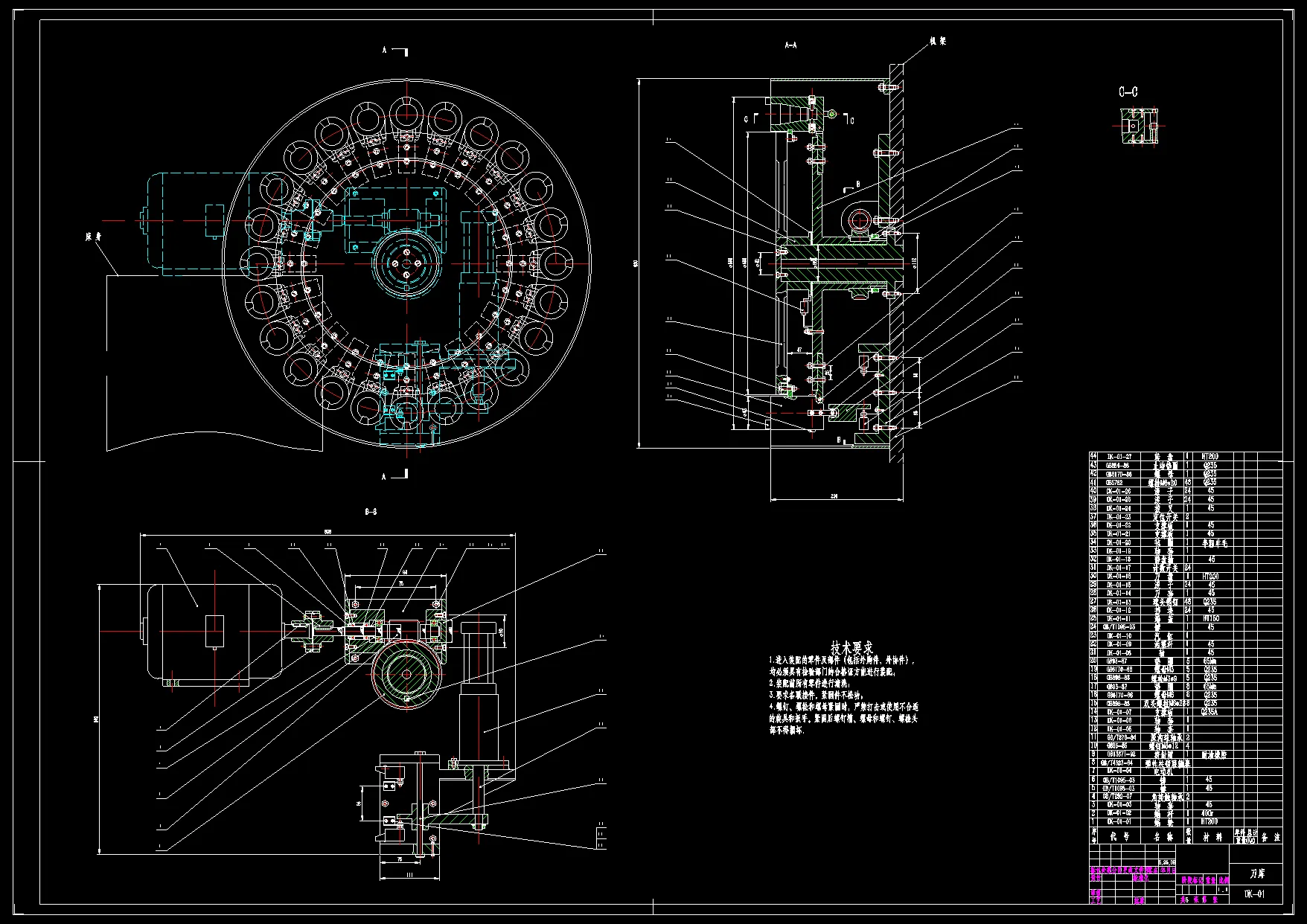
Task: Click the 备注 column header
Action: click(1270, 836)
